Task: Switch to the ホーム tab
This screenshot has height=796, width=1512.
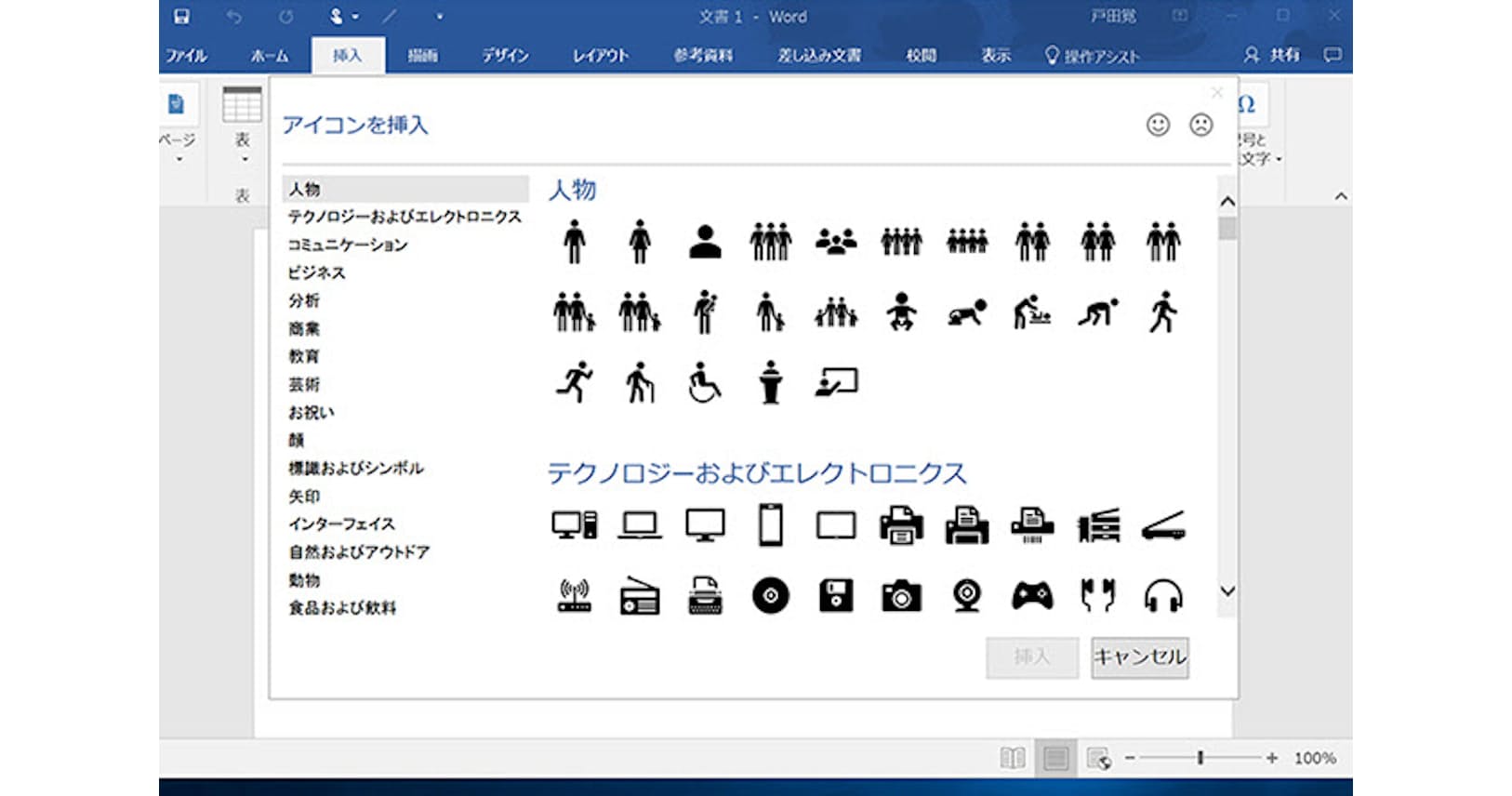Action: click(x=270, y=56)
